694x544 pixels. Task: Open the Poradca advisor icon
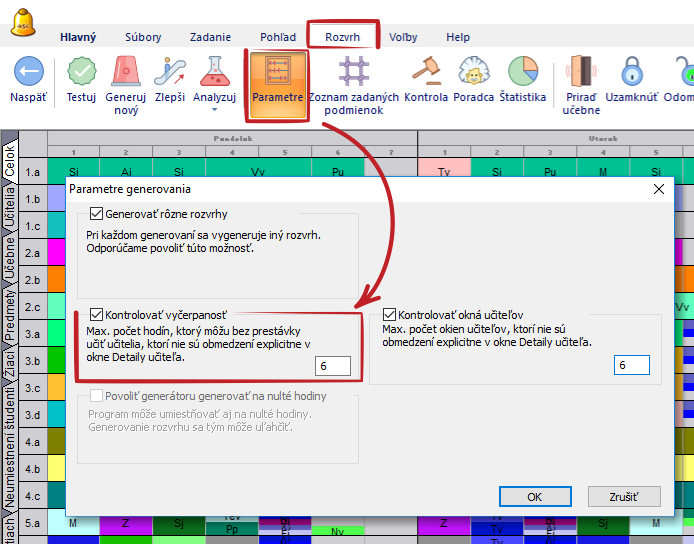coord(474,72)
